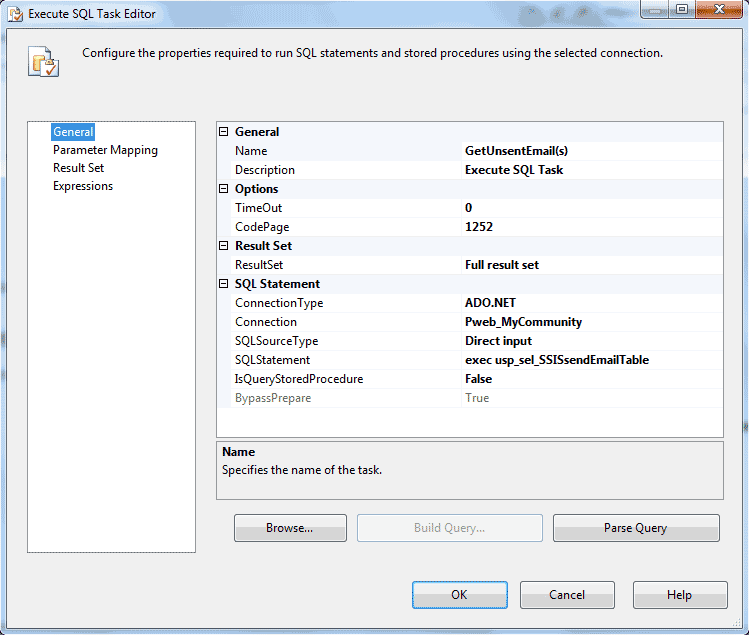This screenshot has width=749, height=635.
Task: Click the Cancel button
Action: [x=567, y=595]
